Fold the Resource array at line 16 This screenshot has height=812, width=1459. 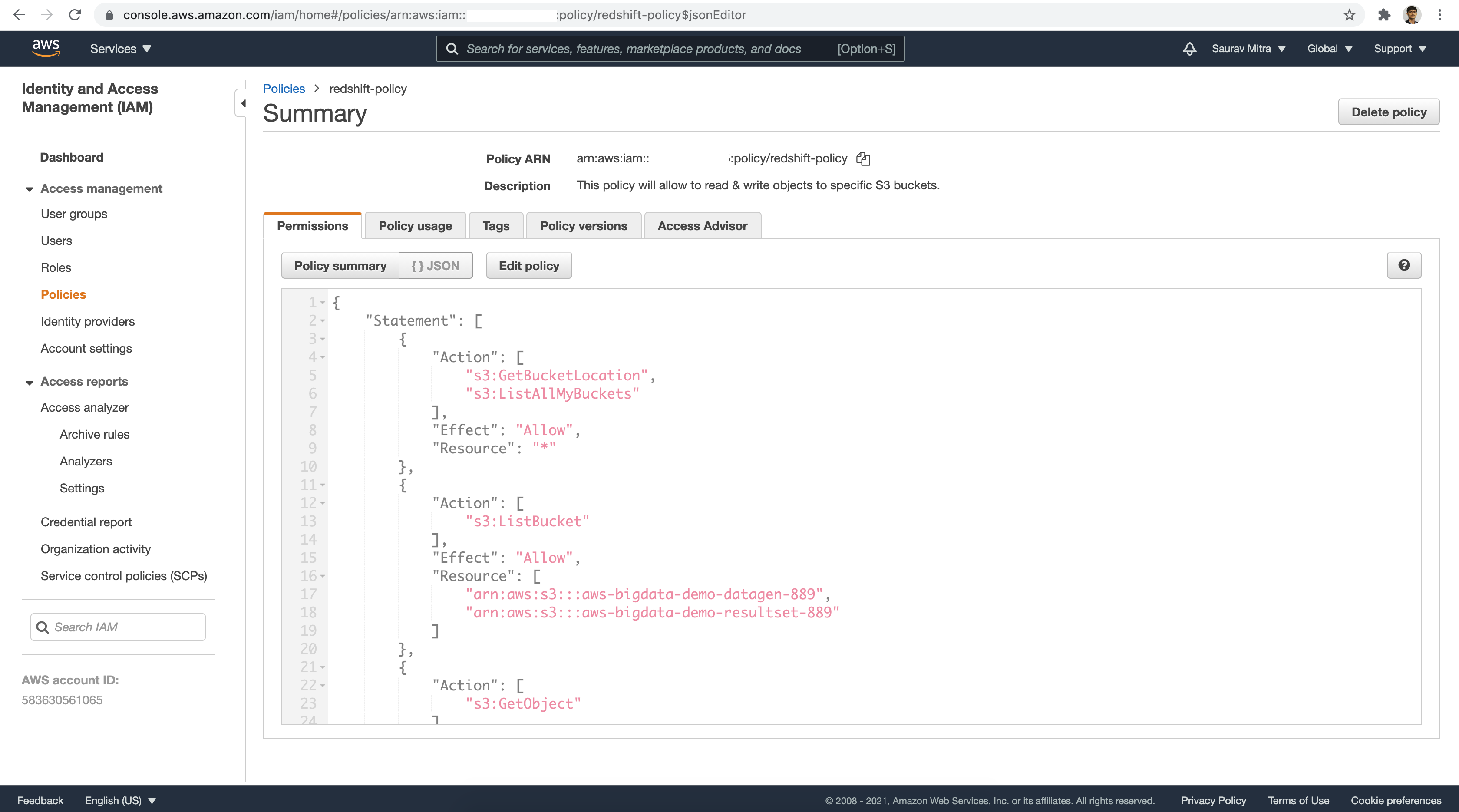click(x=322, y=576)
